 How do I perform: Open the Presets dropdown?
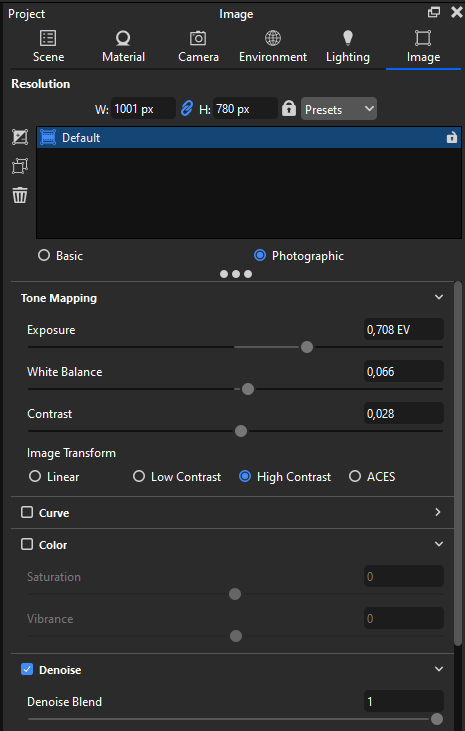point(339,109)
